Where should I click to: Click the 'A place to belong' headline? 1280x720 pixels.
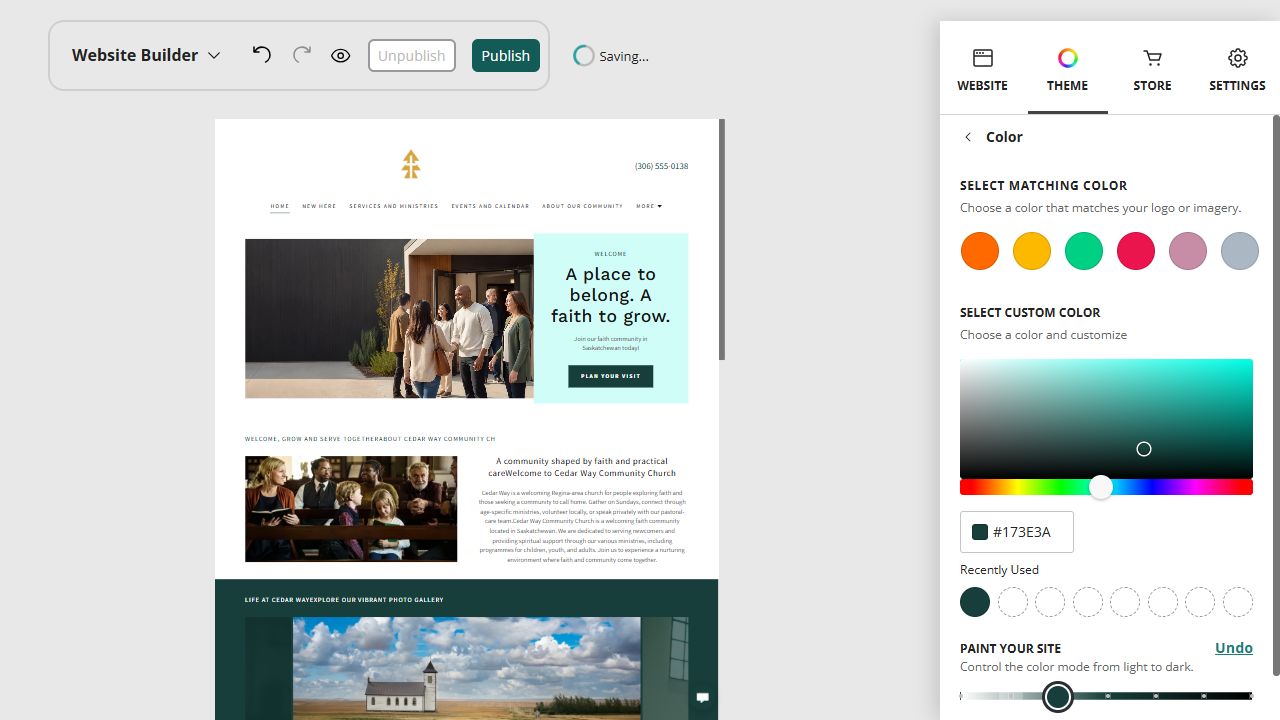[x=611, y=295]
